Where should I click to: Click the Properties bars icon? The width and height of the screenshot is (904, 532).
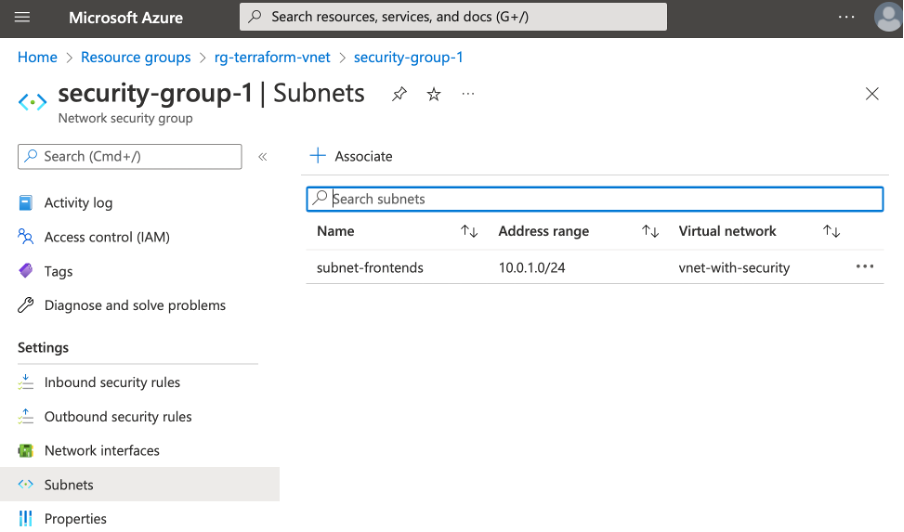tap(25, 518)
